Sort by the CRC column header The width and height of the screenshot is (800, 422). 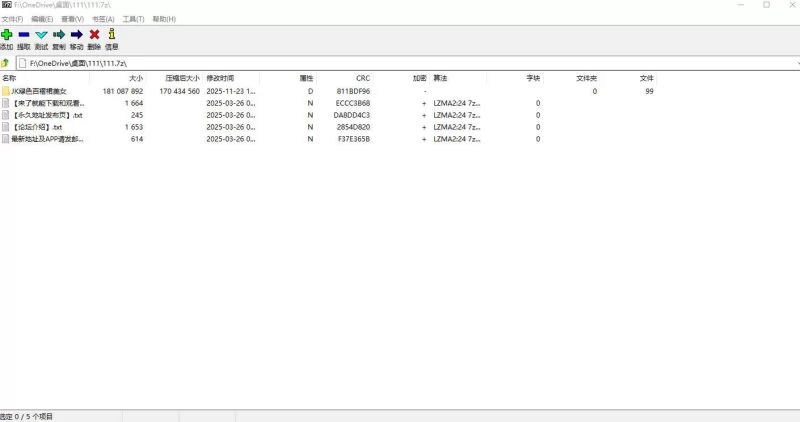coord(362,78)
